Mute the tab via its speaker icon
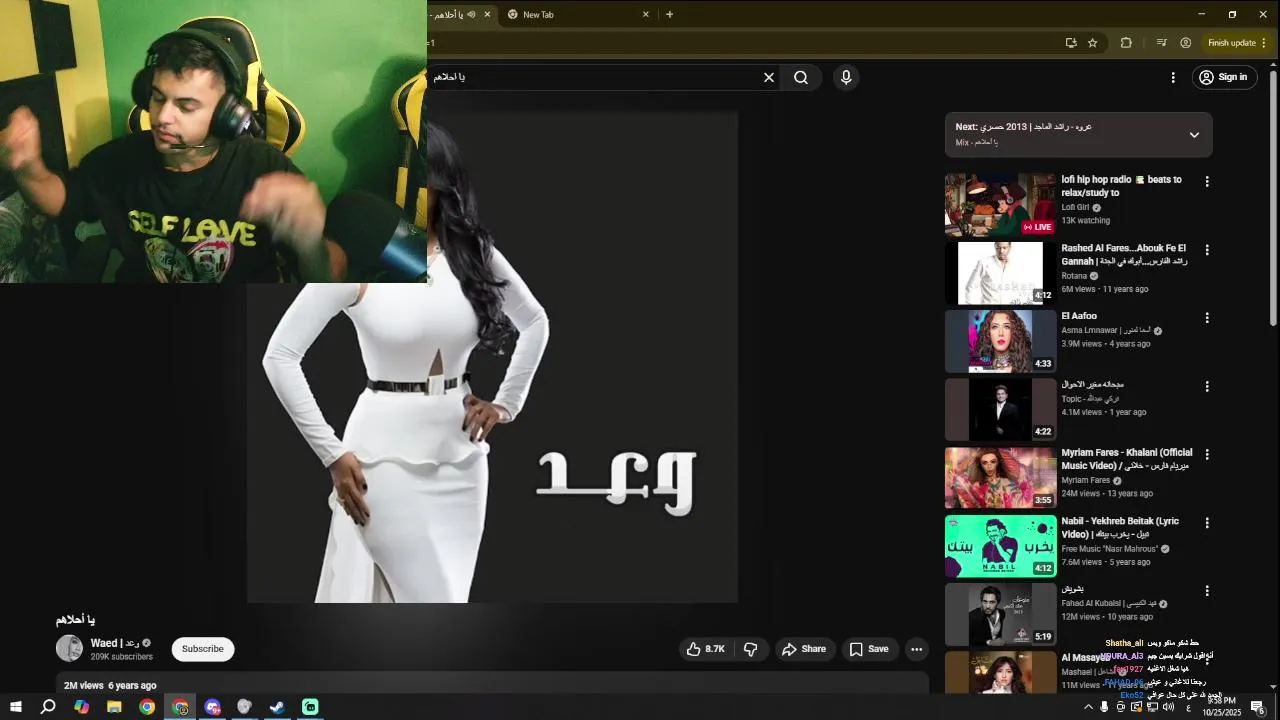Viewport: 1280px width, 720px height. (470, 14)
